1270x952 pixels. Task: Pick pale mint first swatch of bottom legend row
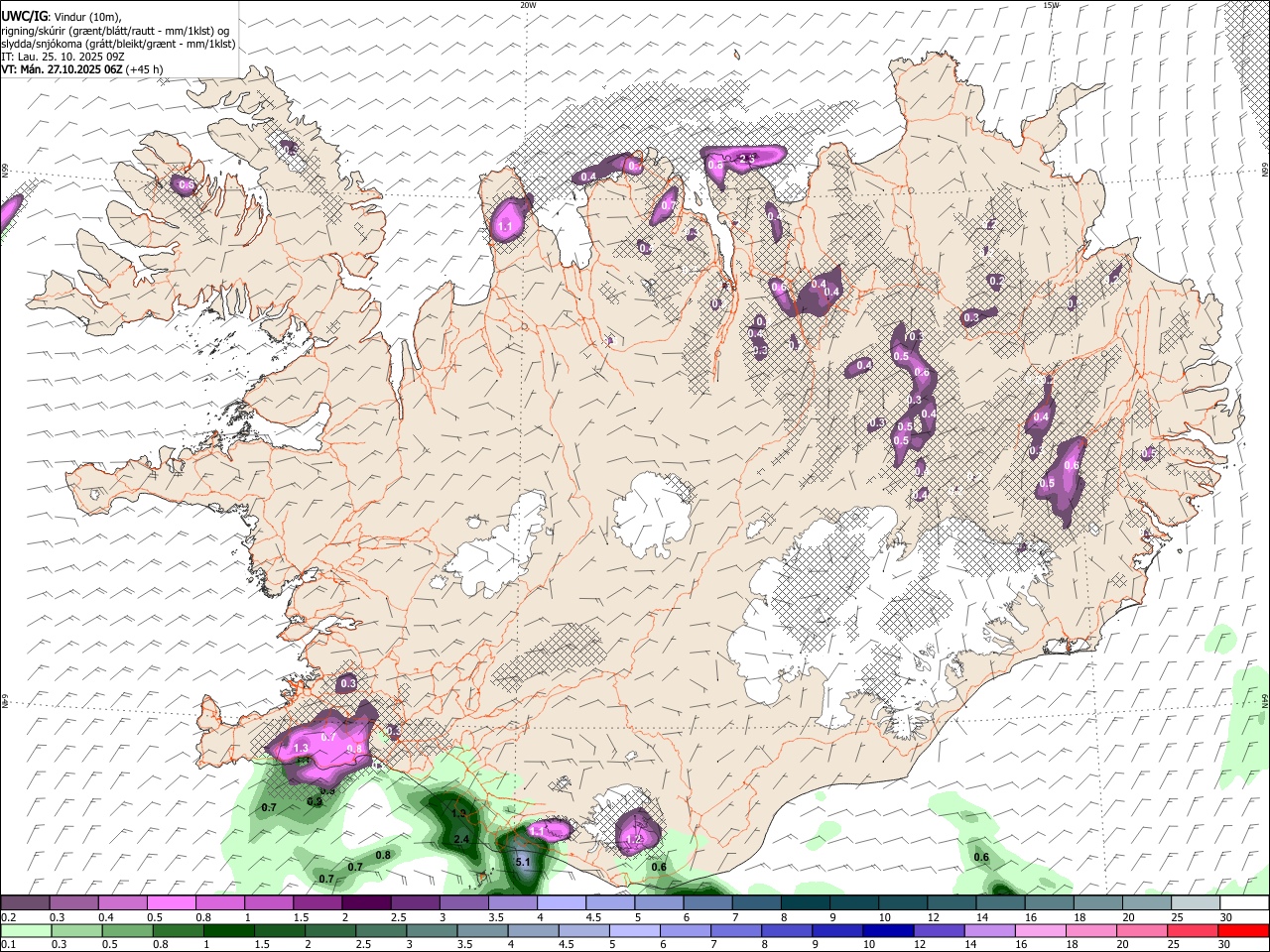click(x=25, y=930)
